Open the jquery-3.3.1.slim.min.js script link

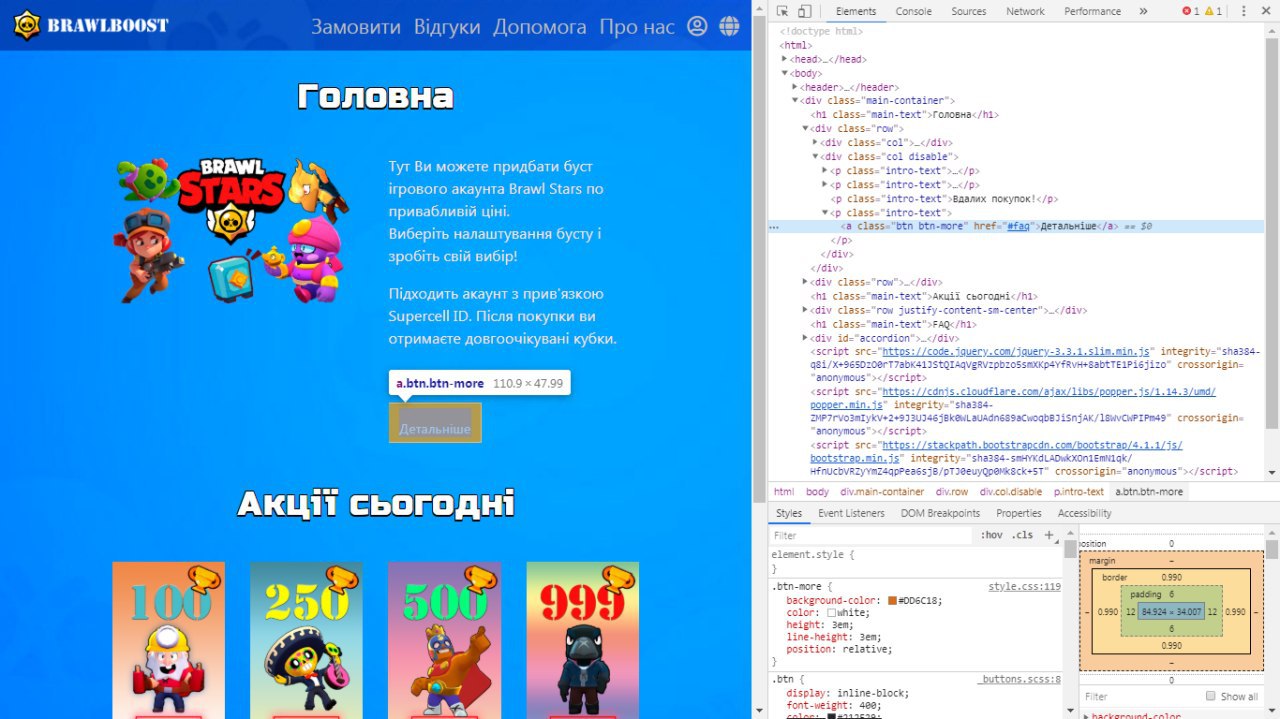(x=1018, y=352)
